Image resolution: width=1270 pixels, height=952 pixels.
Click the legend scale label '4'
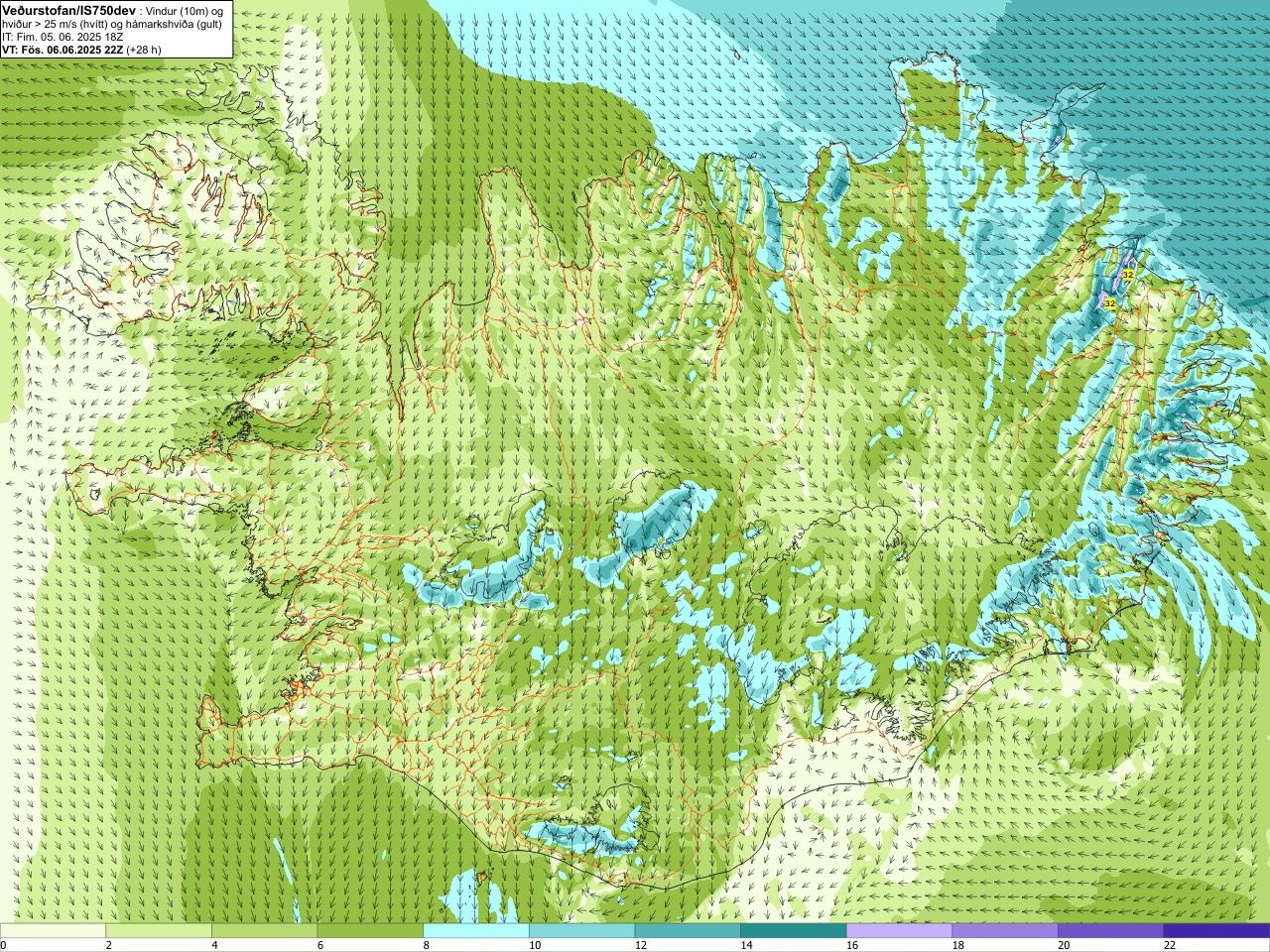pos(214,945)
